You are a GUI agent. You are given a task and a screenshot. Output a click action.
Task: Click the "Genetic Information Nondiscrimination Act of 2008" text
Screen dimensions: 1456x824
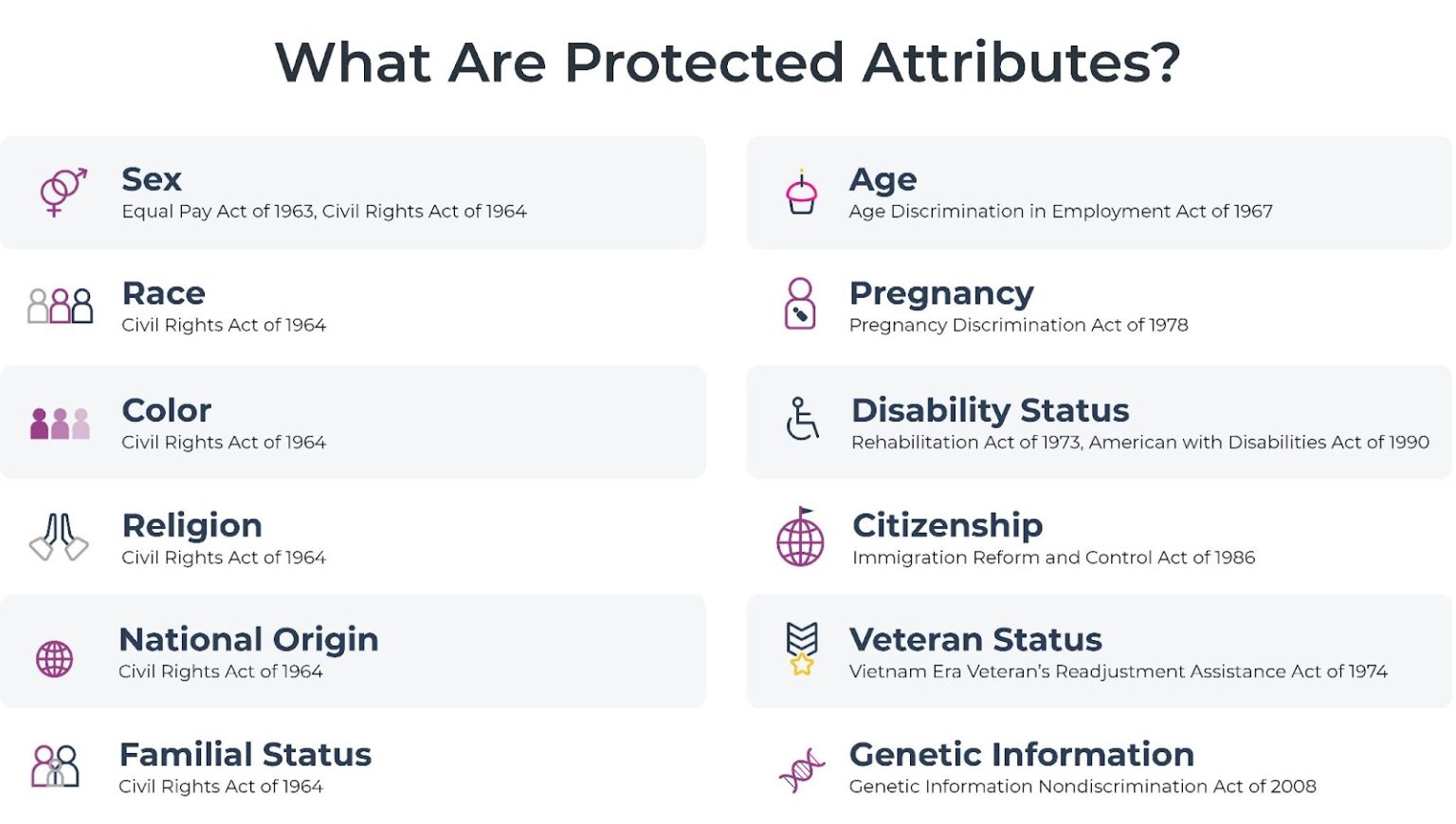tap(1082, 786)
